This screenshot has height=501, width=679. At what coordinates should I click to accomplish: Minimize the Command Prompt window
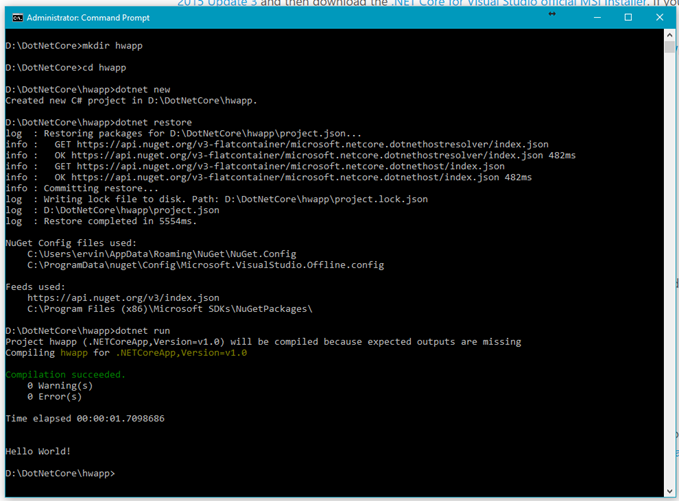coord(597,18)
